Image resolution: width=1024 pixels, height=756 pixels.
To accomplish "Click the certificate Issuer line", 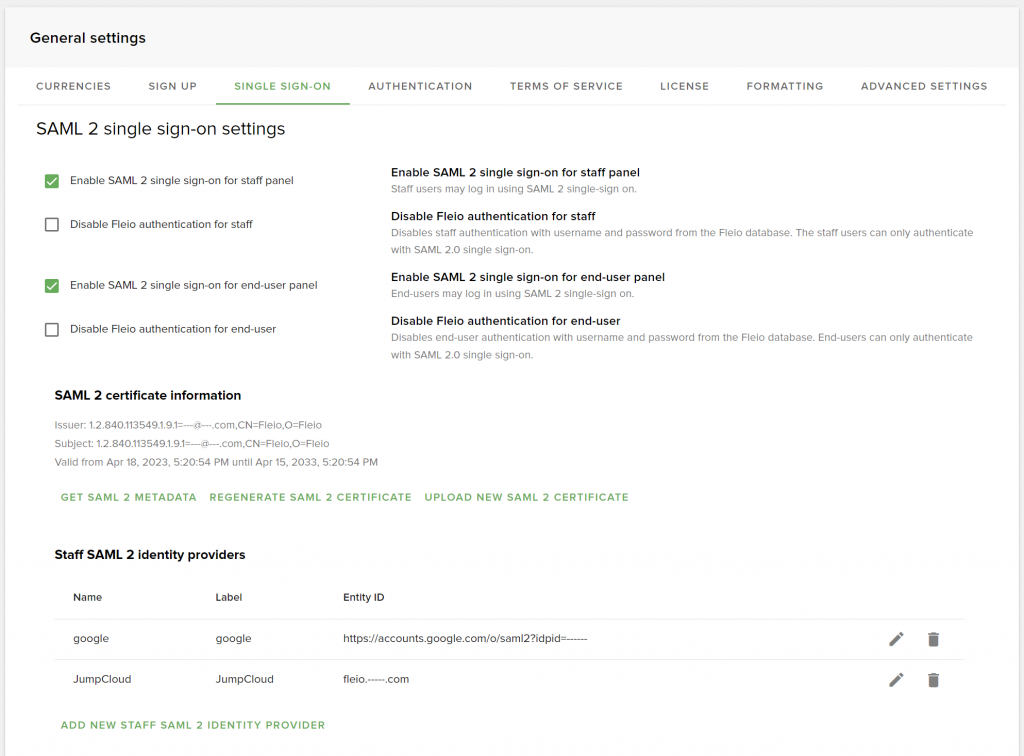I will point(188,425).
